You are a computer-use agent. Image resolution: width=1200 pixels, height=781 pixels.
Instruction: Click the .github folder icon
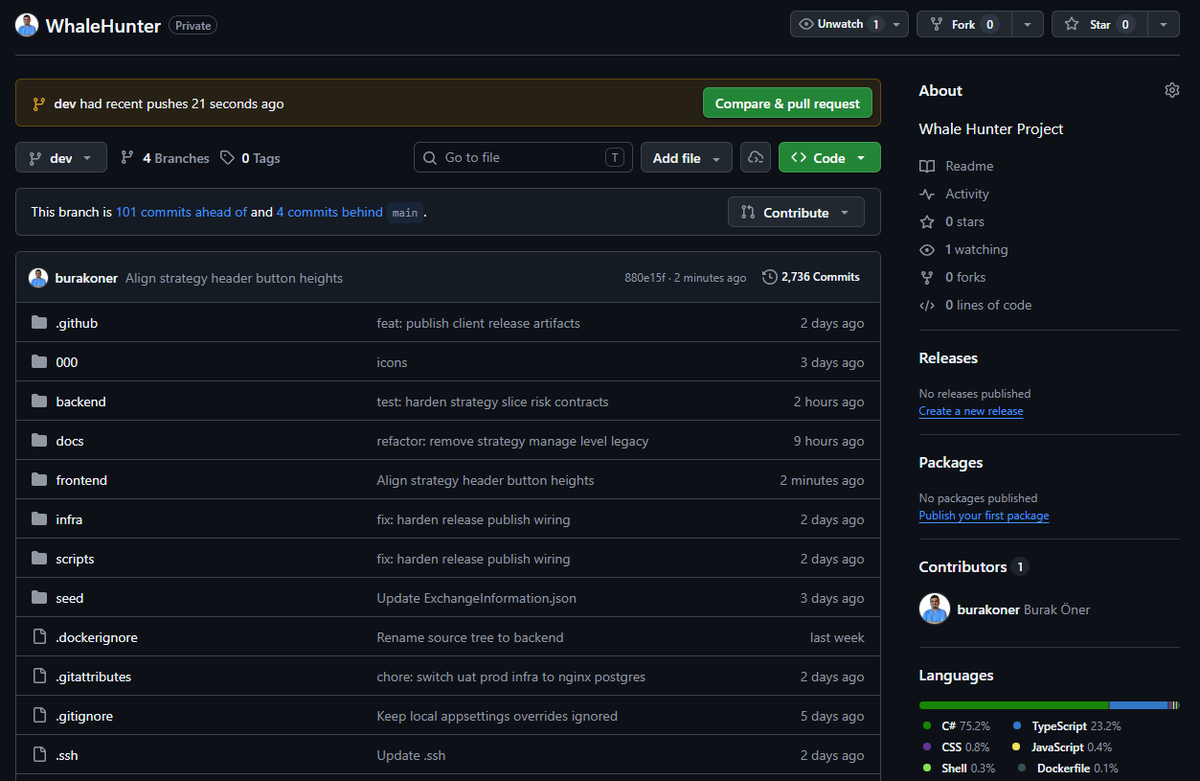coord(39,323)
